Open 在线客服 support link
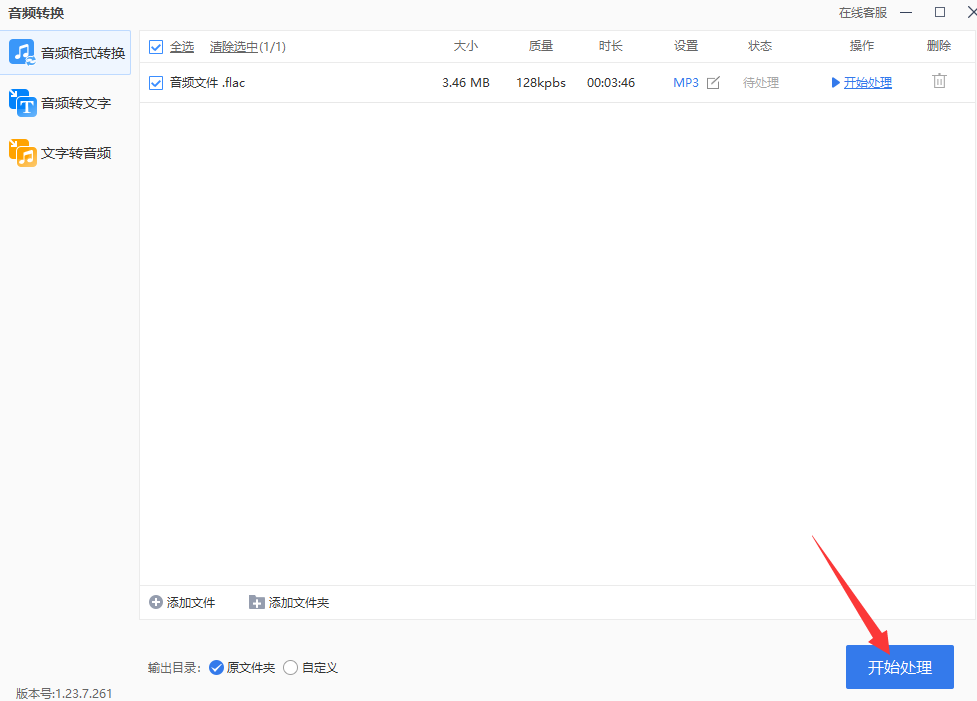Screen dimensions: 977x701 (862, 12)
